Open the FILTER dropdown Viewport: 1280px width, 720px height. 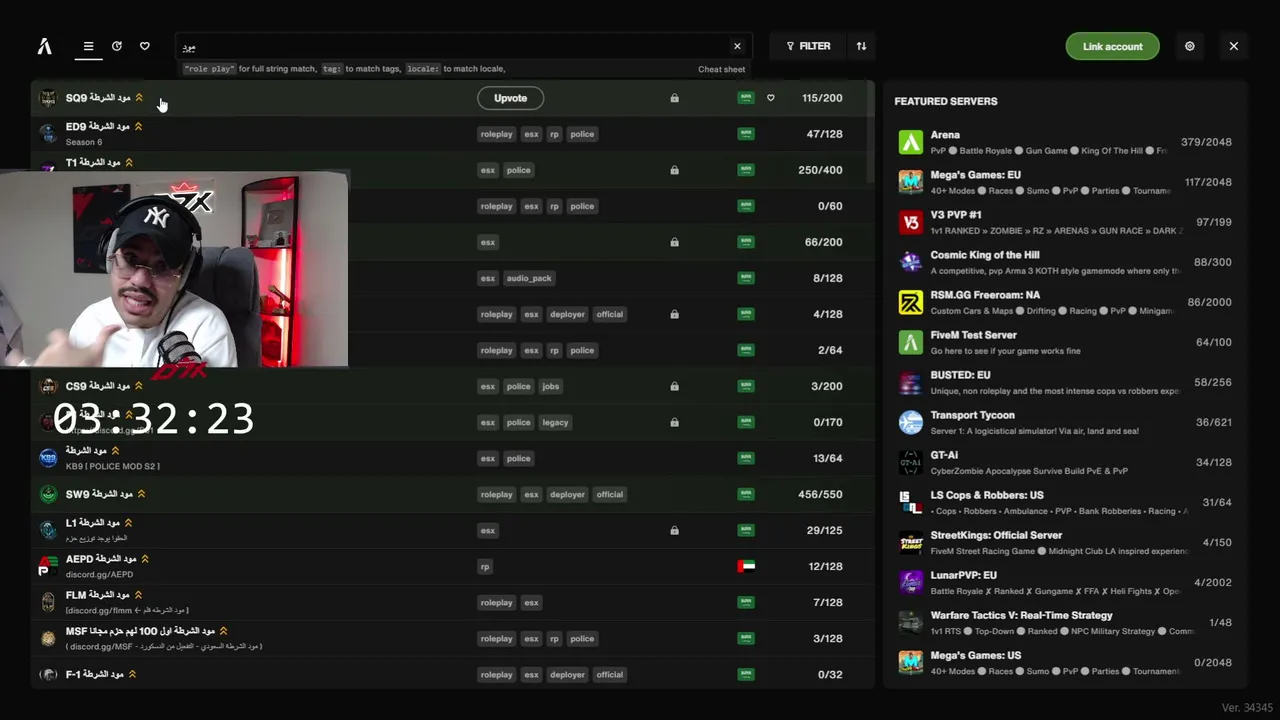808,46
